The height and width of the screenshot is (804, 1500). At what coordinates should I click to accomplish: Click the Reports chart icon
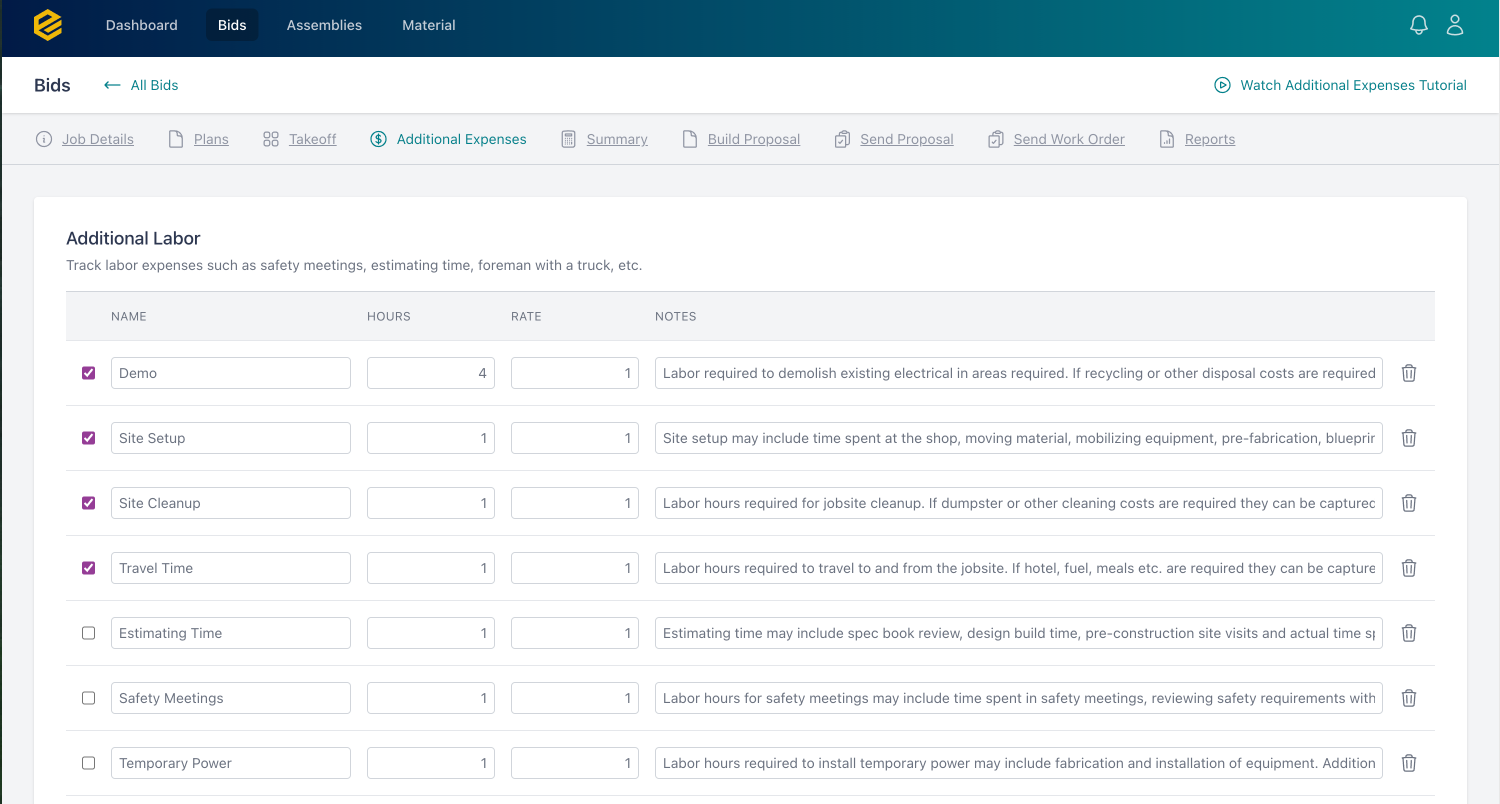pos(1167,139)
